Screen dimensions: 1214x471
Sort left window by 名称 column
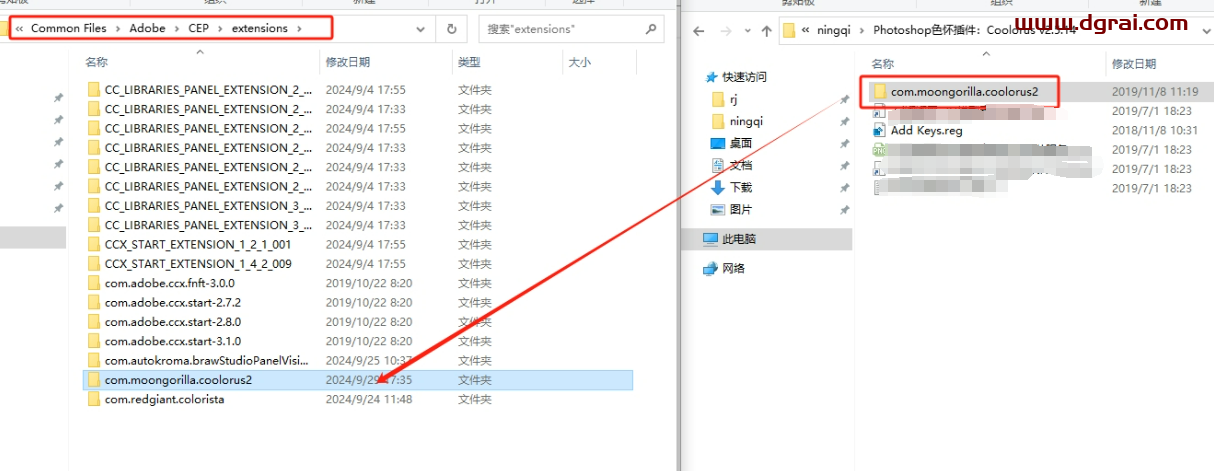[96, 62]
